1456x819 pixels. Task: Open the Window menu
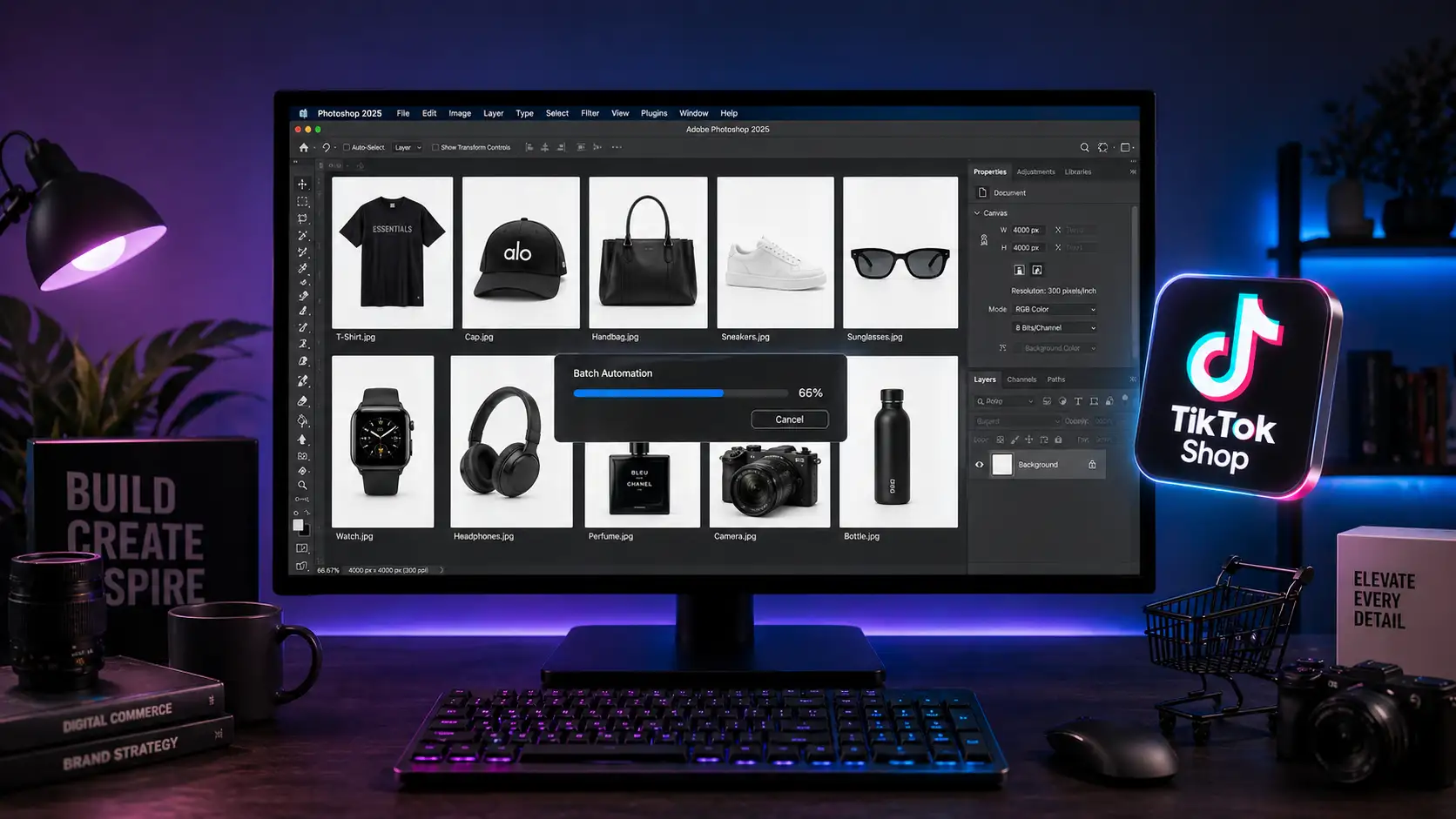tap(693, 113)
